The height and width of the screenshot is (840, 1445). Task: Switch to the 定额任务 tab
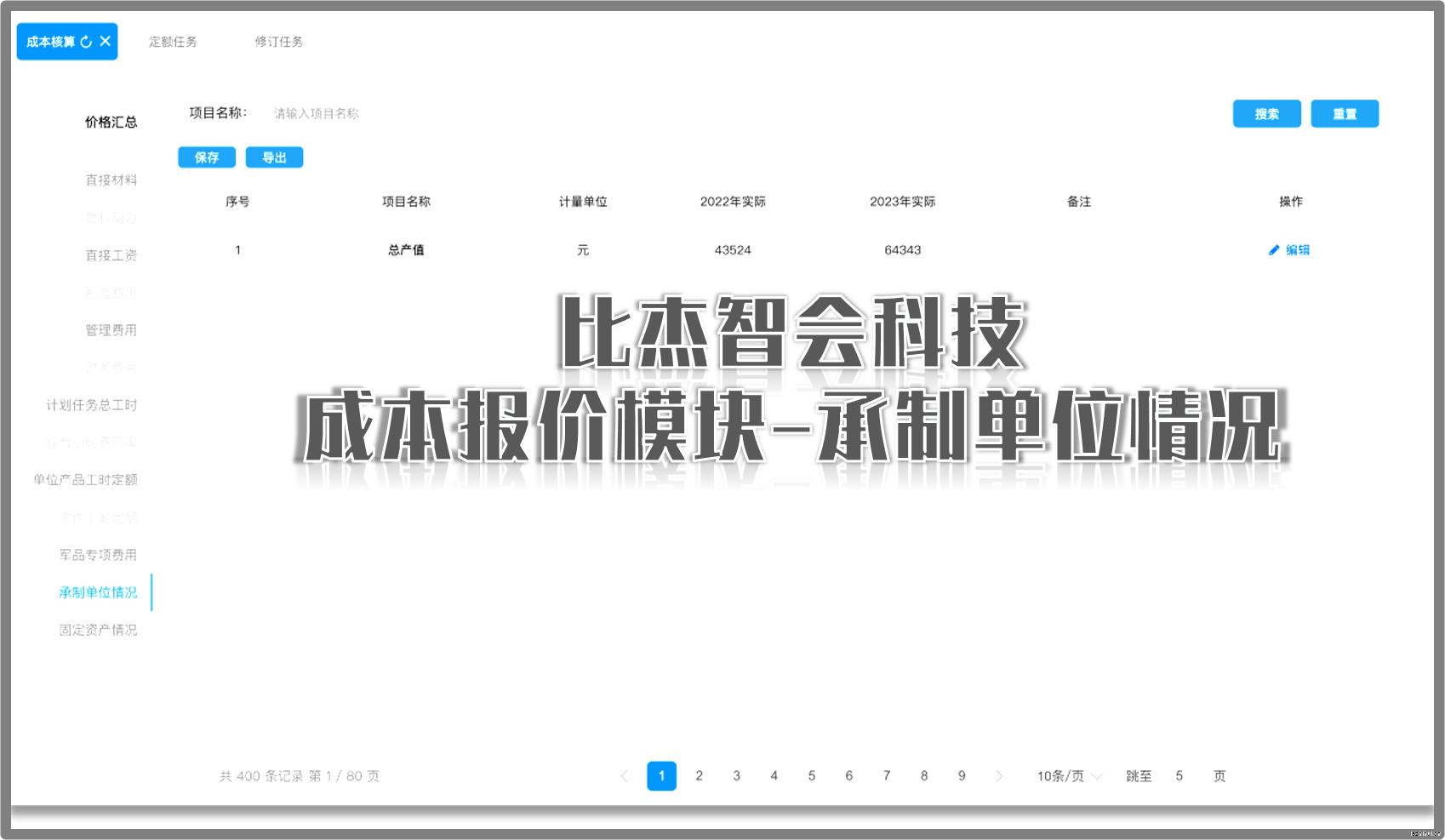point(173,42)
